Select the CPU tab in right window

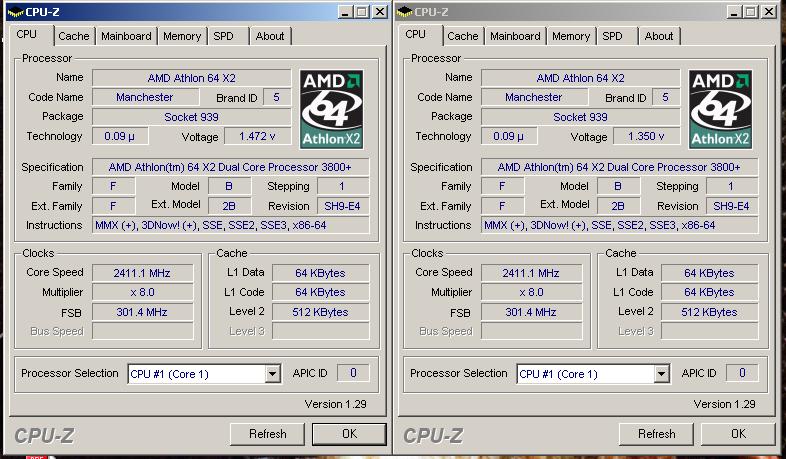[416, 34]
